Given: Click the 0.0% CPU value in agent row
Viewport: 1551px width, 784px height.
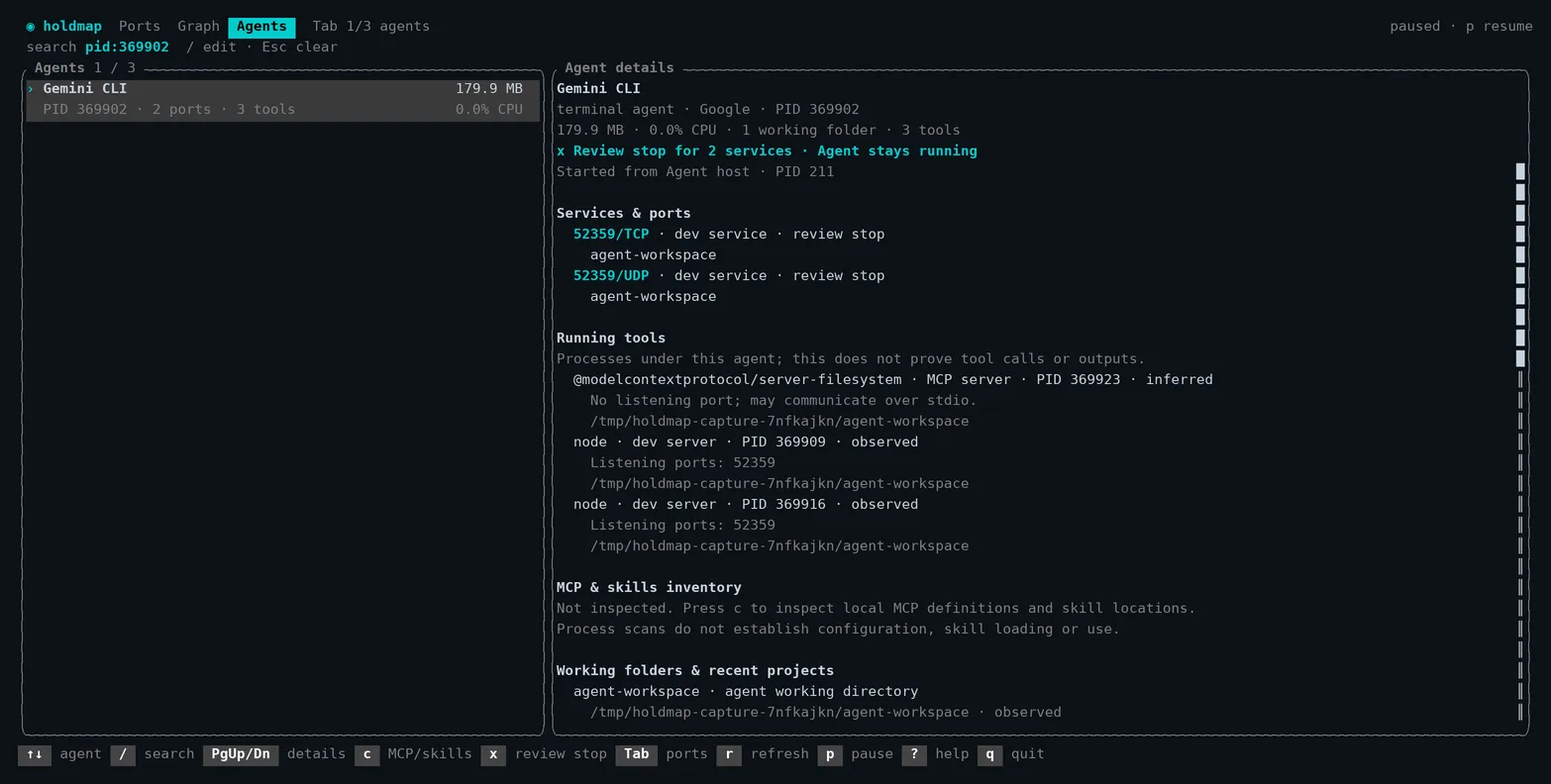Looking at the screenshot, I should 489,109.
